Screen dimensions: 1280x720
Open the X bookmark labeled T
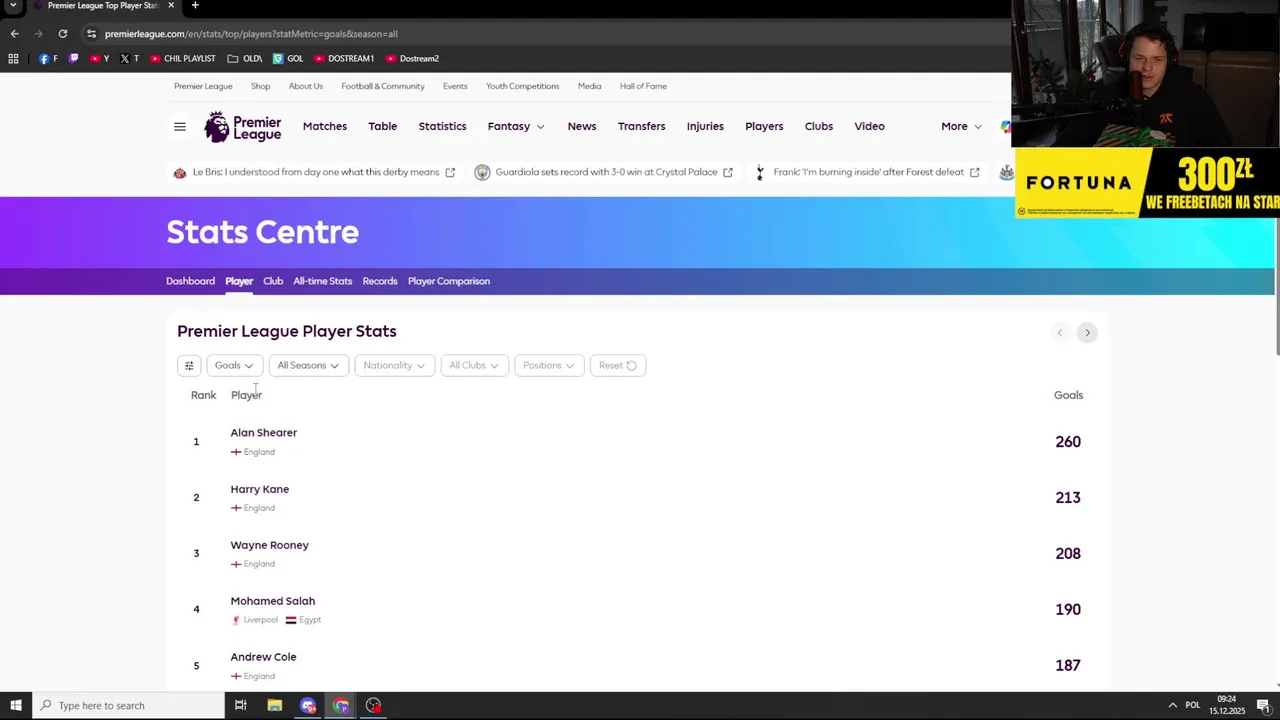click(x=129, y=59)
